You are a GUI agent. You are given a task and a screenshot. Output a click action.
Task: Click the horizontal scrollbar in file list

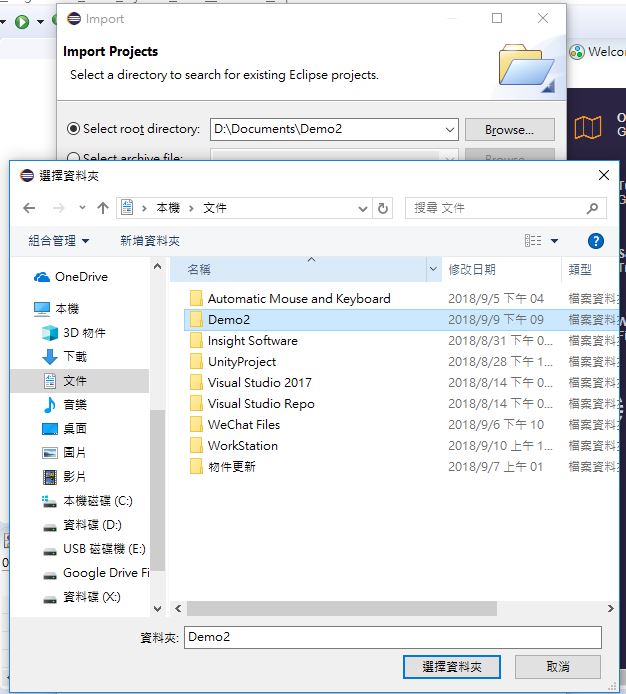point(341,609)
